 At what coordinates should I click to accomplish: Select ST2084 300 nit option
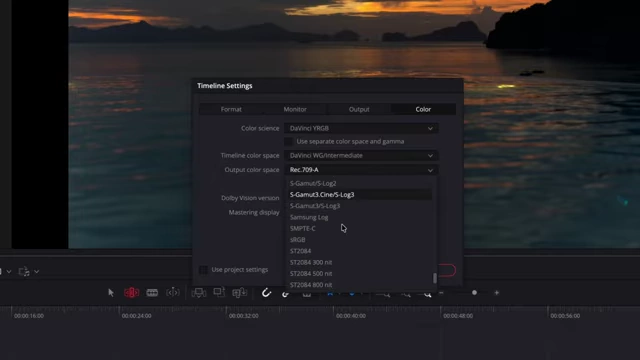(359, 262)
